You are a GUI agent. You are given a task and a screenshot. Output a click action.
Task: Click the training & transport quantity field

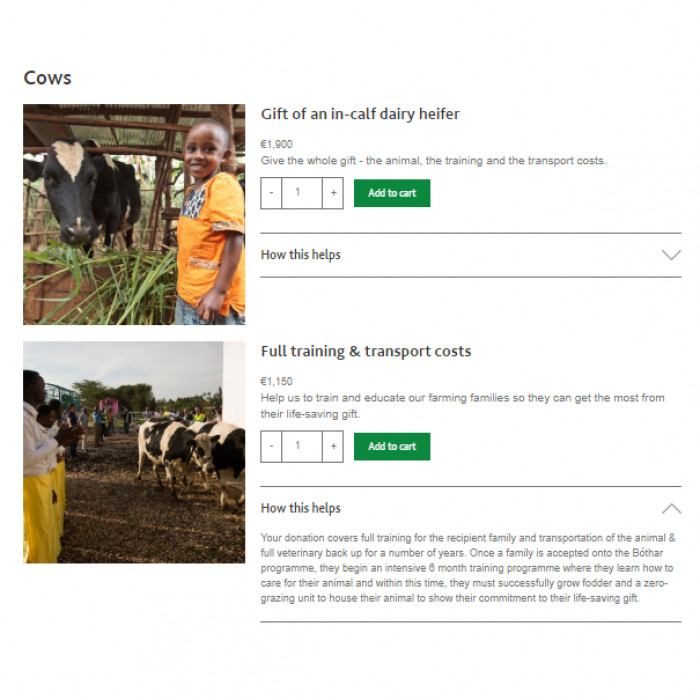[x=302, y=446]
